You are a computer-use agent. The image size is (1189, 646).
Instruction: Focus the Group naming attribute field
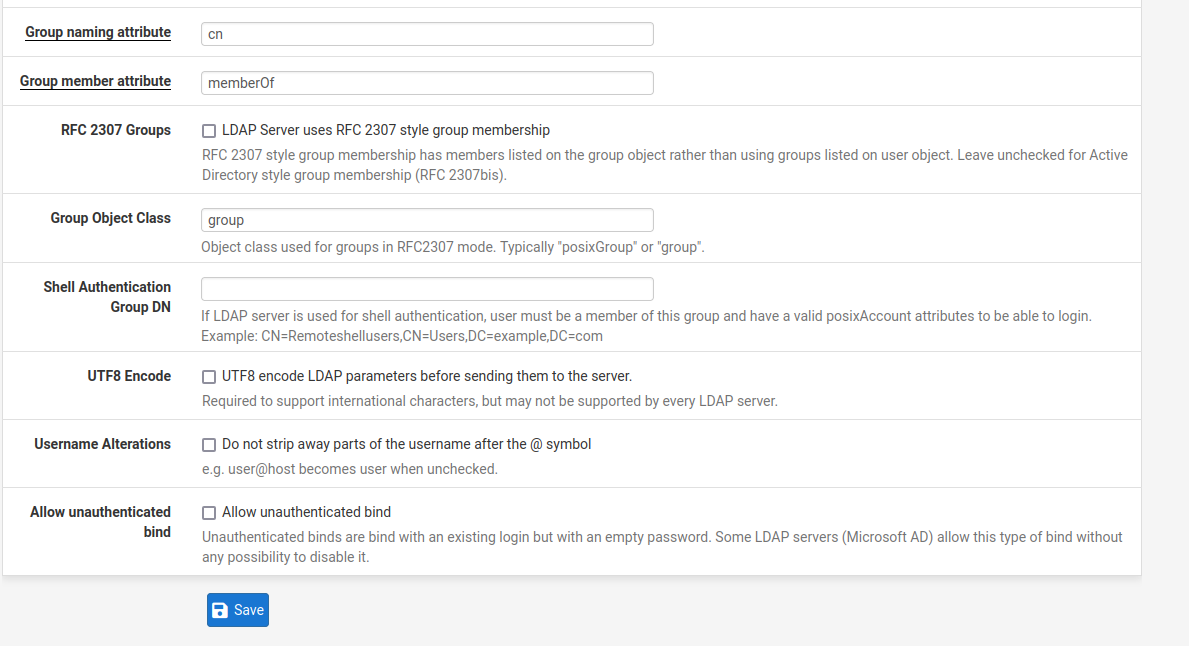[427, 34]
